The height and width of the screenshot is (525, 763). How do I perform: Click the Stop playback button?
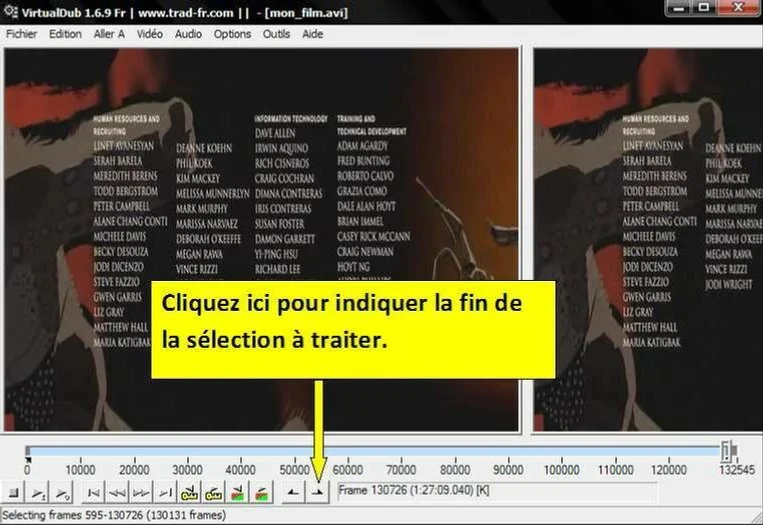[x=13, y=493]
